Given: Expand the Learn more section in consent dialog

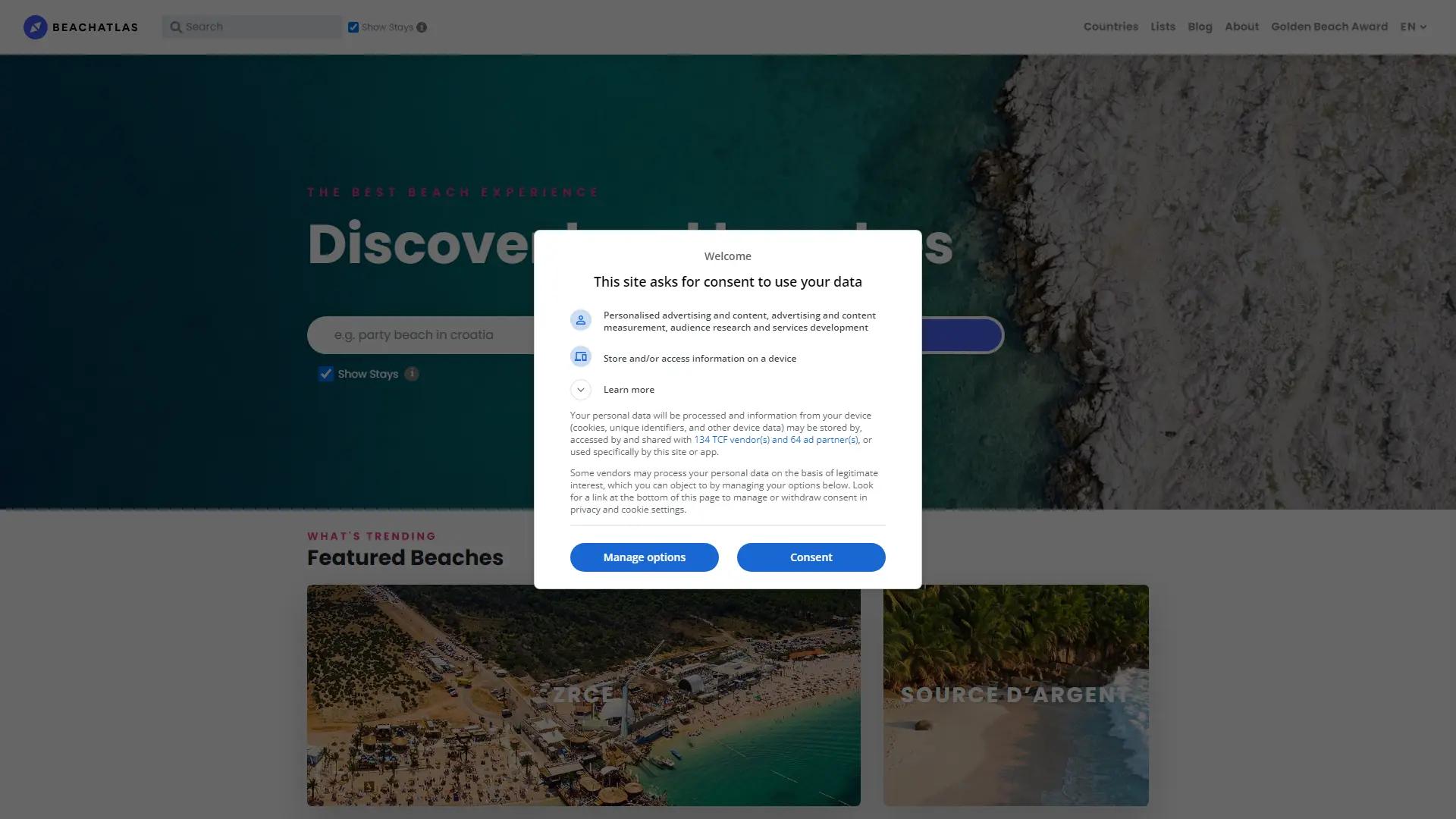Looking at the screenshot, I should [x=580, y=389].
